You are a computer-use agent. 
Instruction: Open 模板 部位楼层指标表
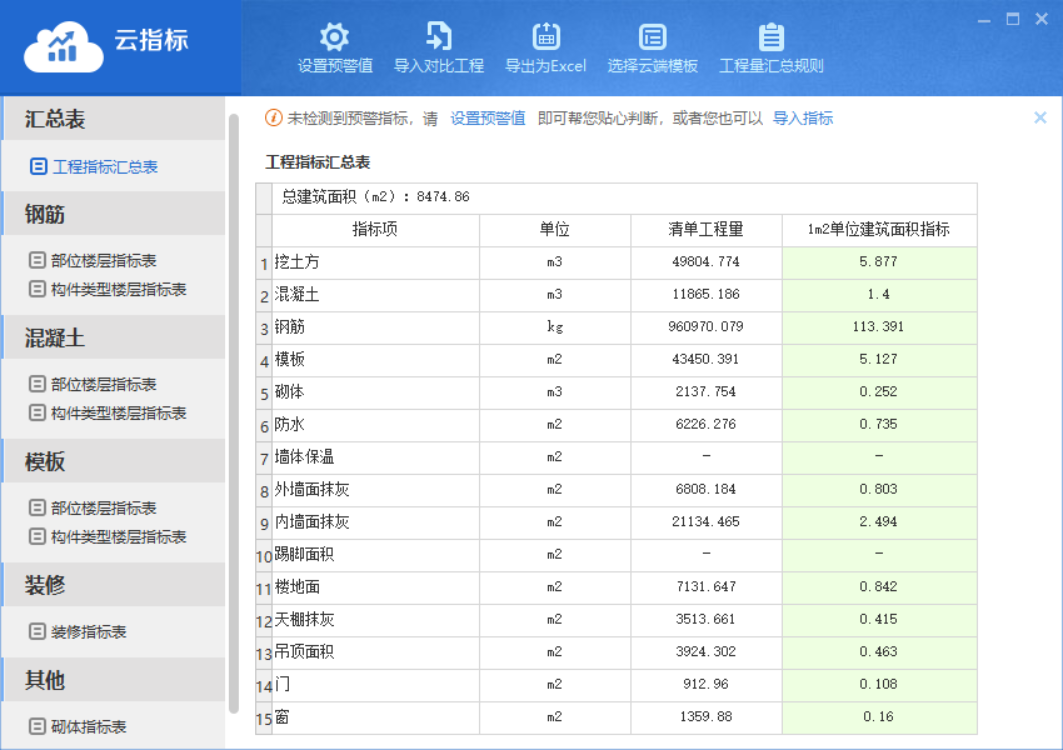pyautogui.click(x=94, y=508)
